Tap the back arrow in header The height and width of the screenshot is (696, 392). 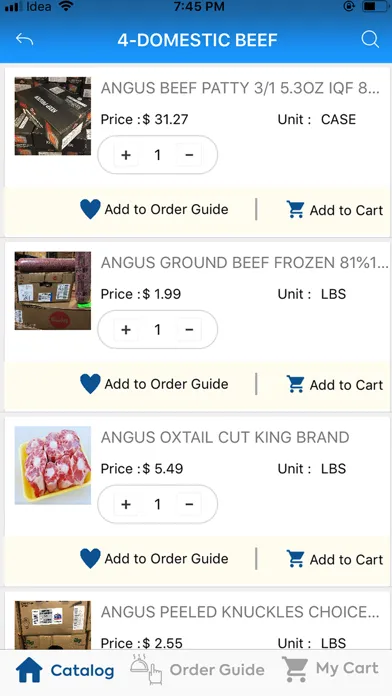click(24, 40)
